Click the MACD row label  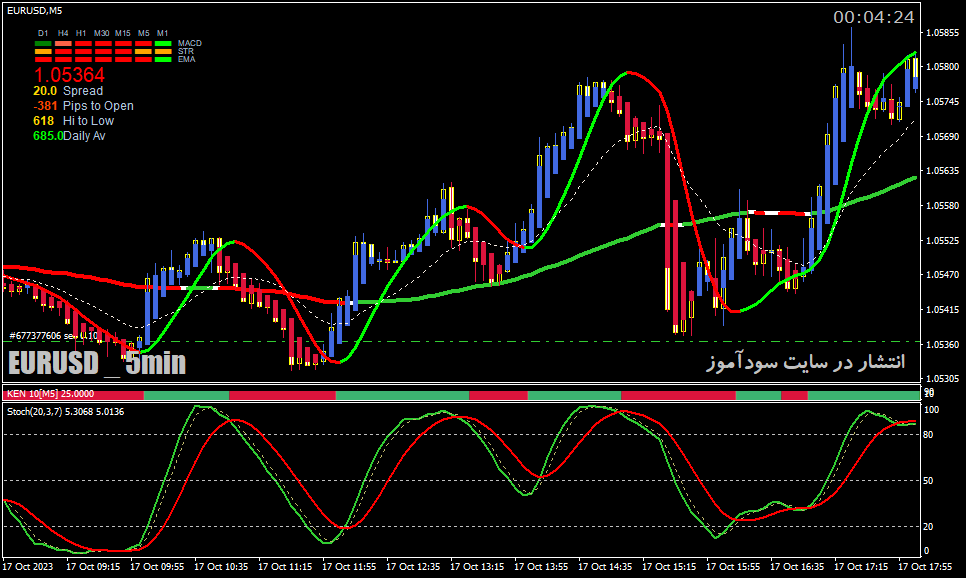pos(190,43)
